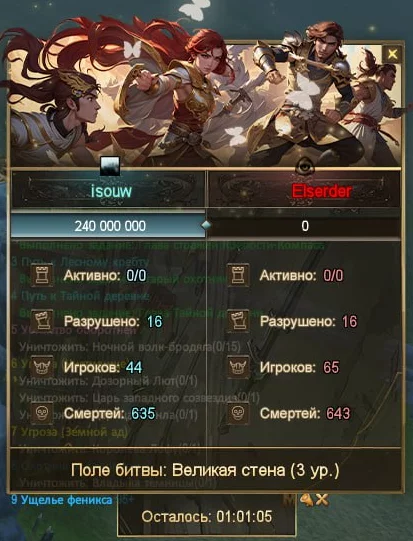Click Elserder's active towers rook icon
Viewport: 413px width, 541px height.
[238, 275]
